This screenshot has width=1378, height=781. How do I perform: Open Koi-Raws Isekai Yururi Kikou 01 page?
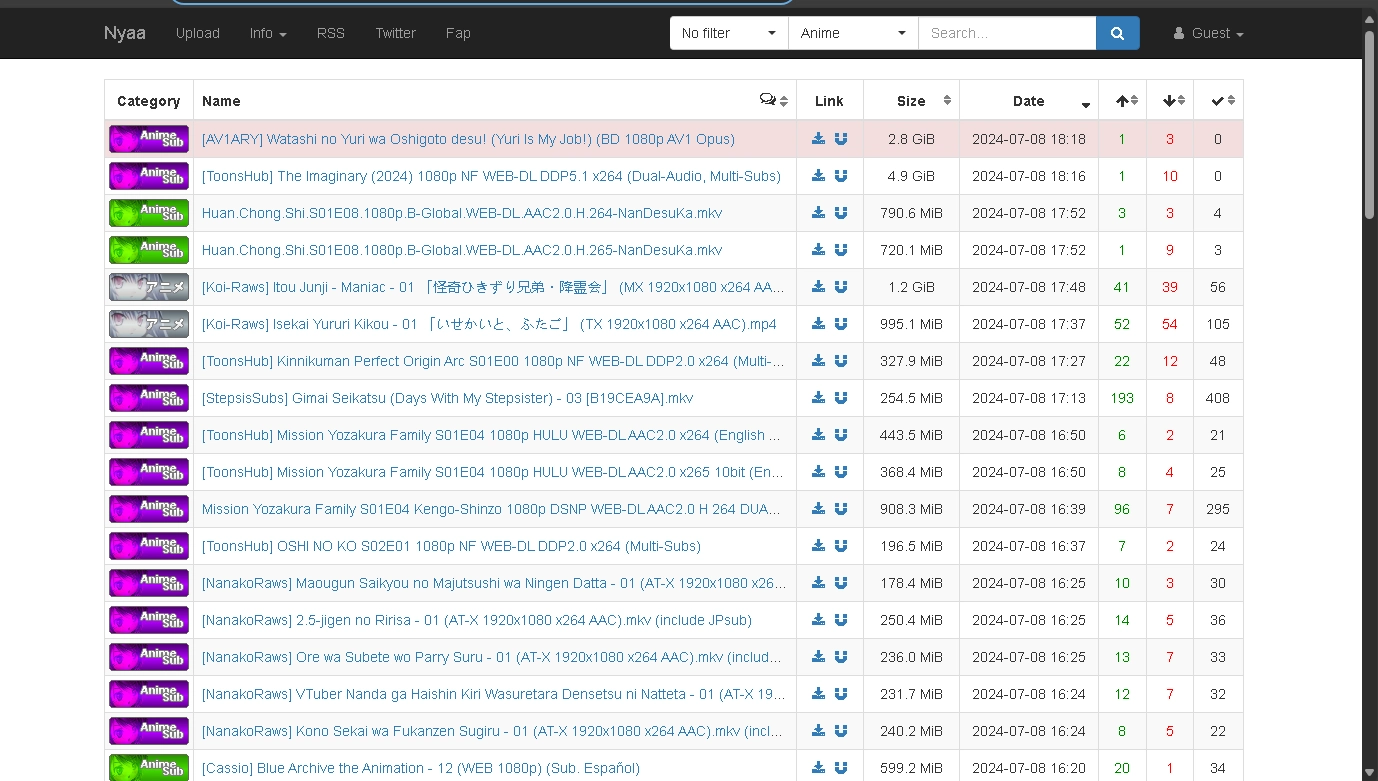click(489, 324)
